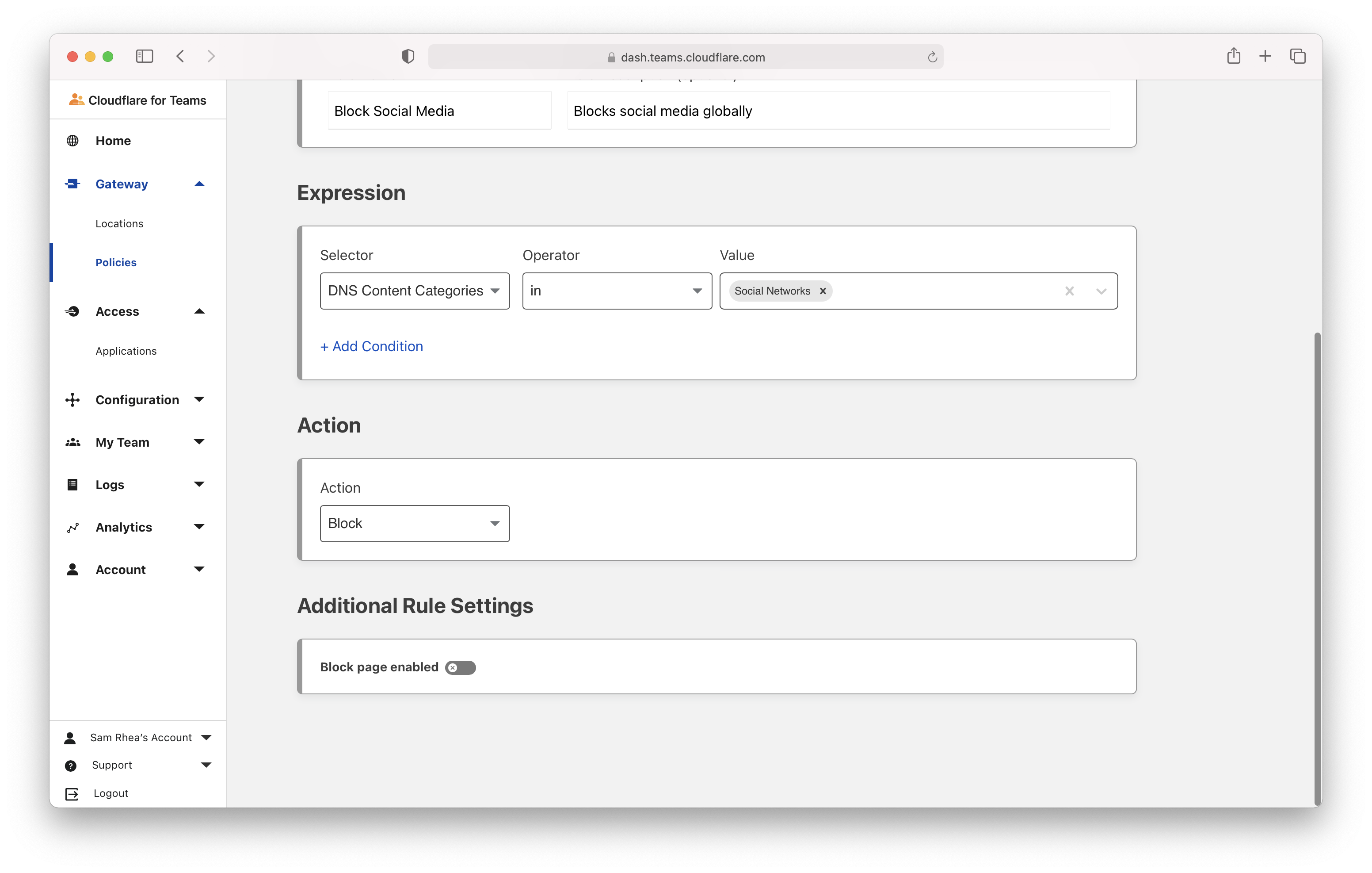Click the Safari share icon
Screen dimensions: 1372x873
[1234, 56]
